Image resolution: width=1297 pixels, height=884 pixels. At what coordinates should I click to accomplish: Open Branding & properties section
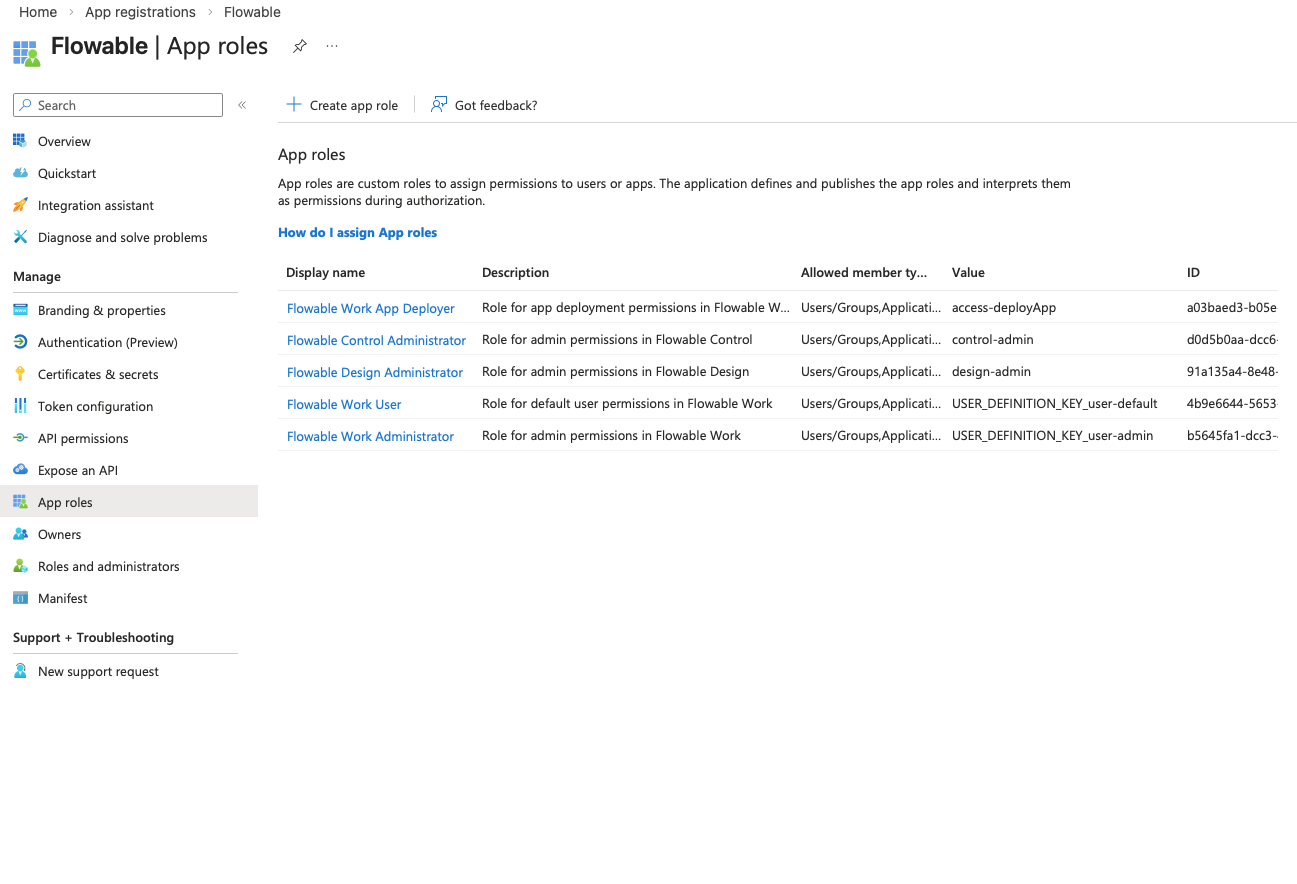point(101,310)
